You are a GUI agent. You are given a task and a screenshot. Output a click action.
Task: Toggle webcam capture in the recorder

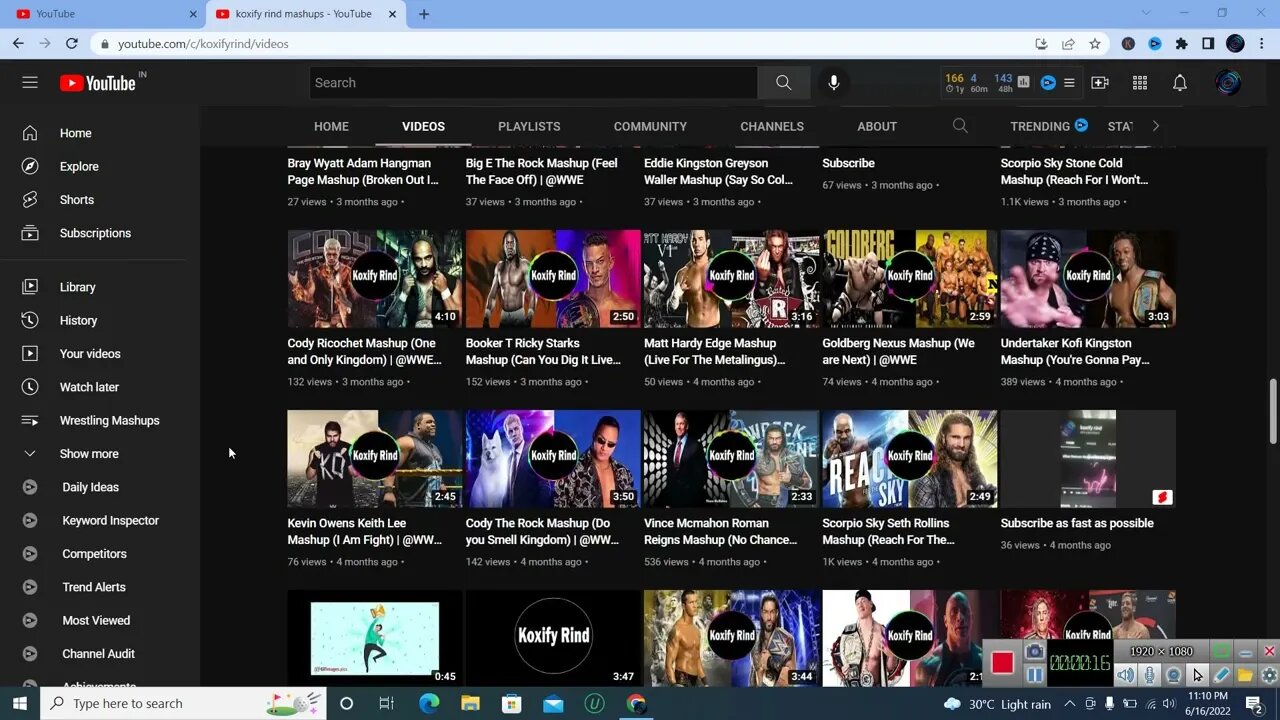pyautogui.click(x=1173, y=676)
